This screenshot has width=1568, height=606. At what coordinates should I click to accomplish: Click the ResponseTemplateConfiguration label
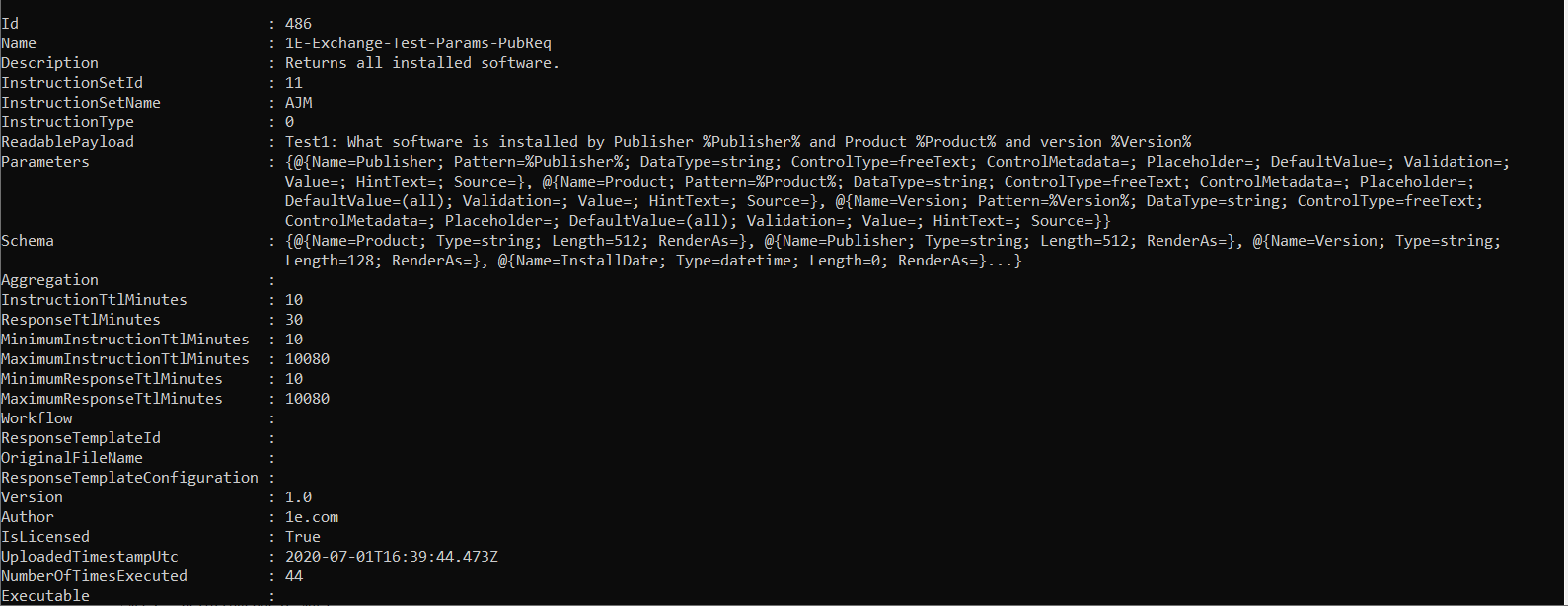pyautogui.click(x=129, y=478)
